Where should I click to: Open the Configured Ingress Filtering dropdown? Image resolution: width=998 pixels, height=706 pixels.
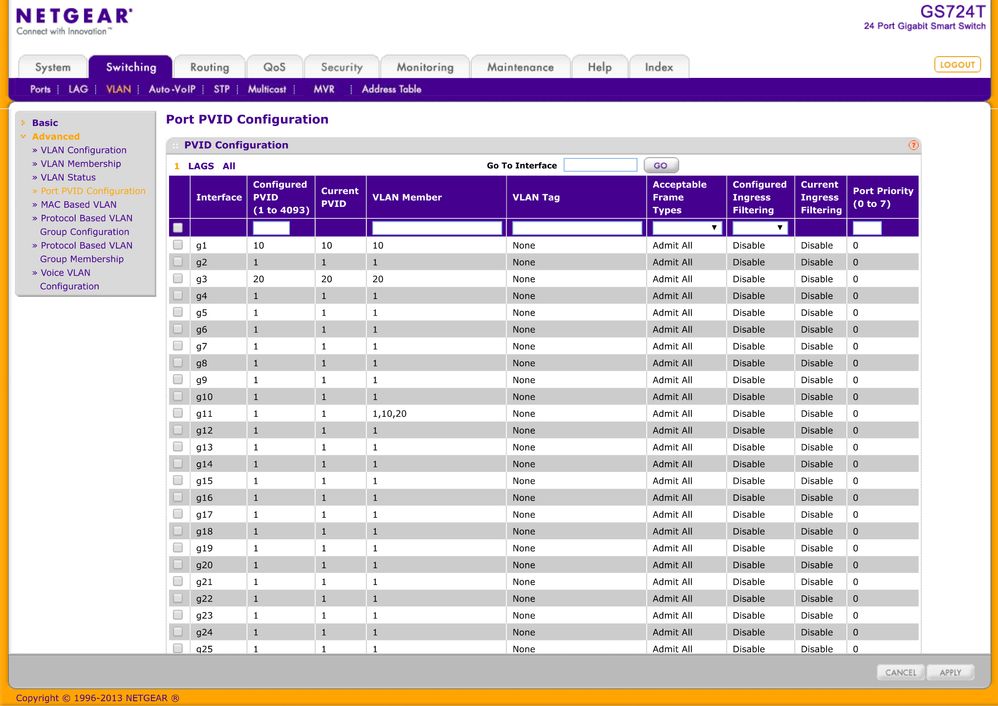760,228
